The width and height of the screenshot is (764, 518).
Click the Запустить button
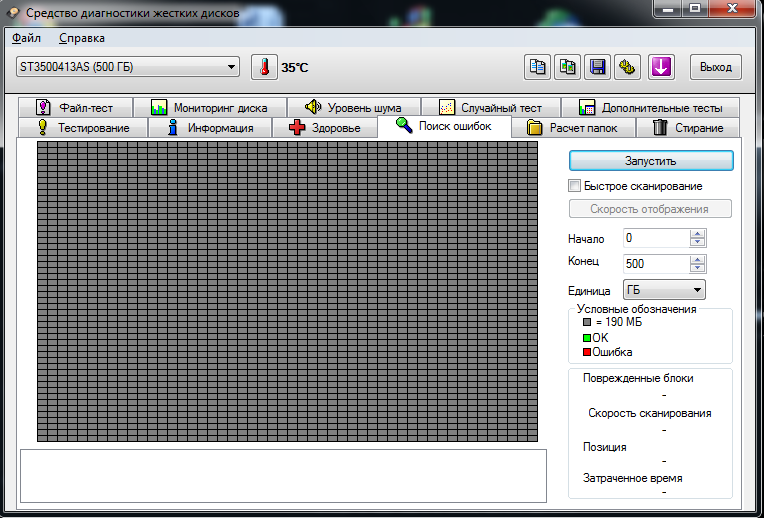(651, 161)
